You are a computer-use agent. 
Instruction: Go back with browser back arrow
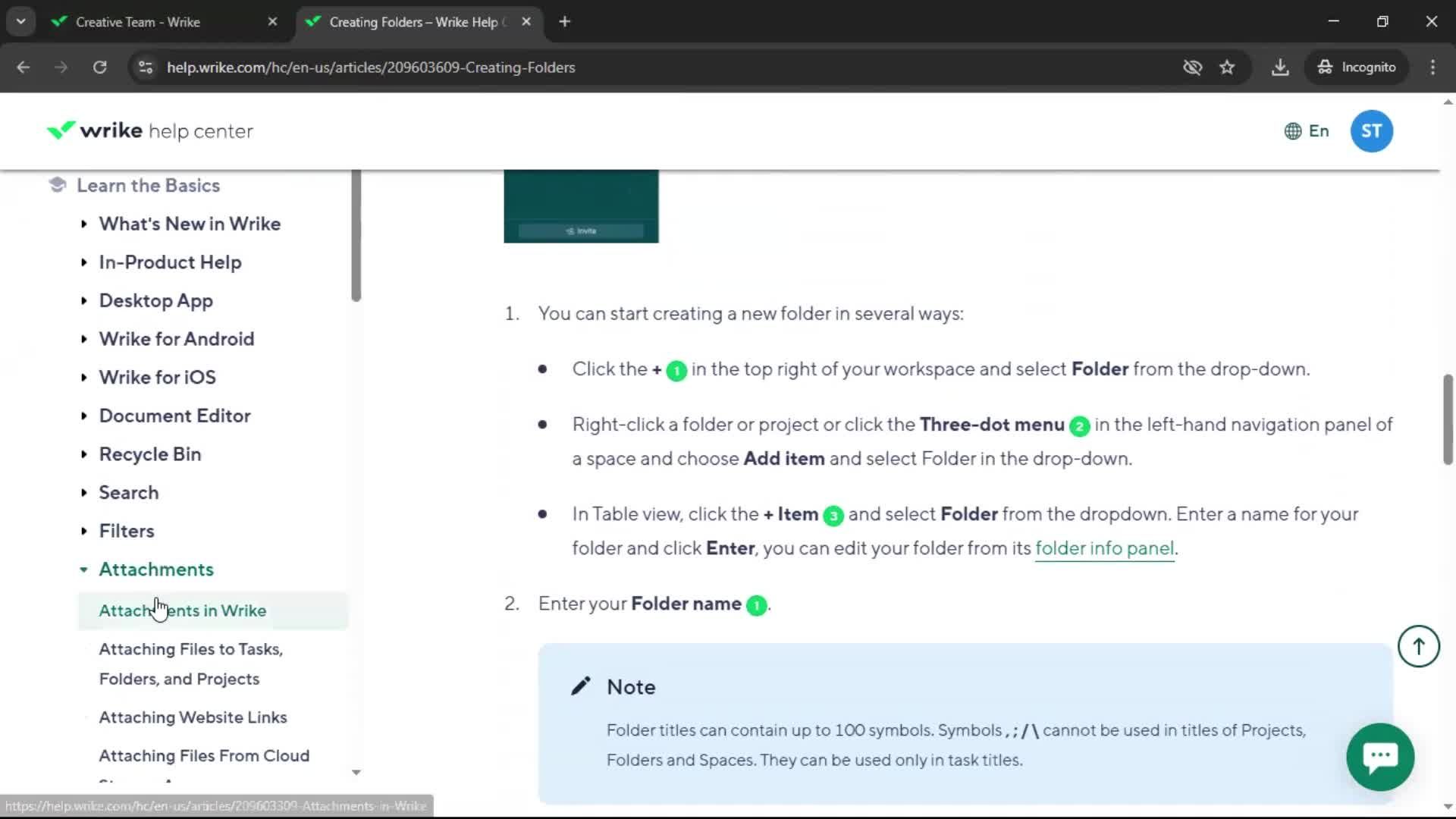point(23,67)
